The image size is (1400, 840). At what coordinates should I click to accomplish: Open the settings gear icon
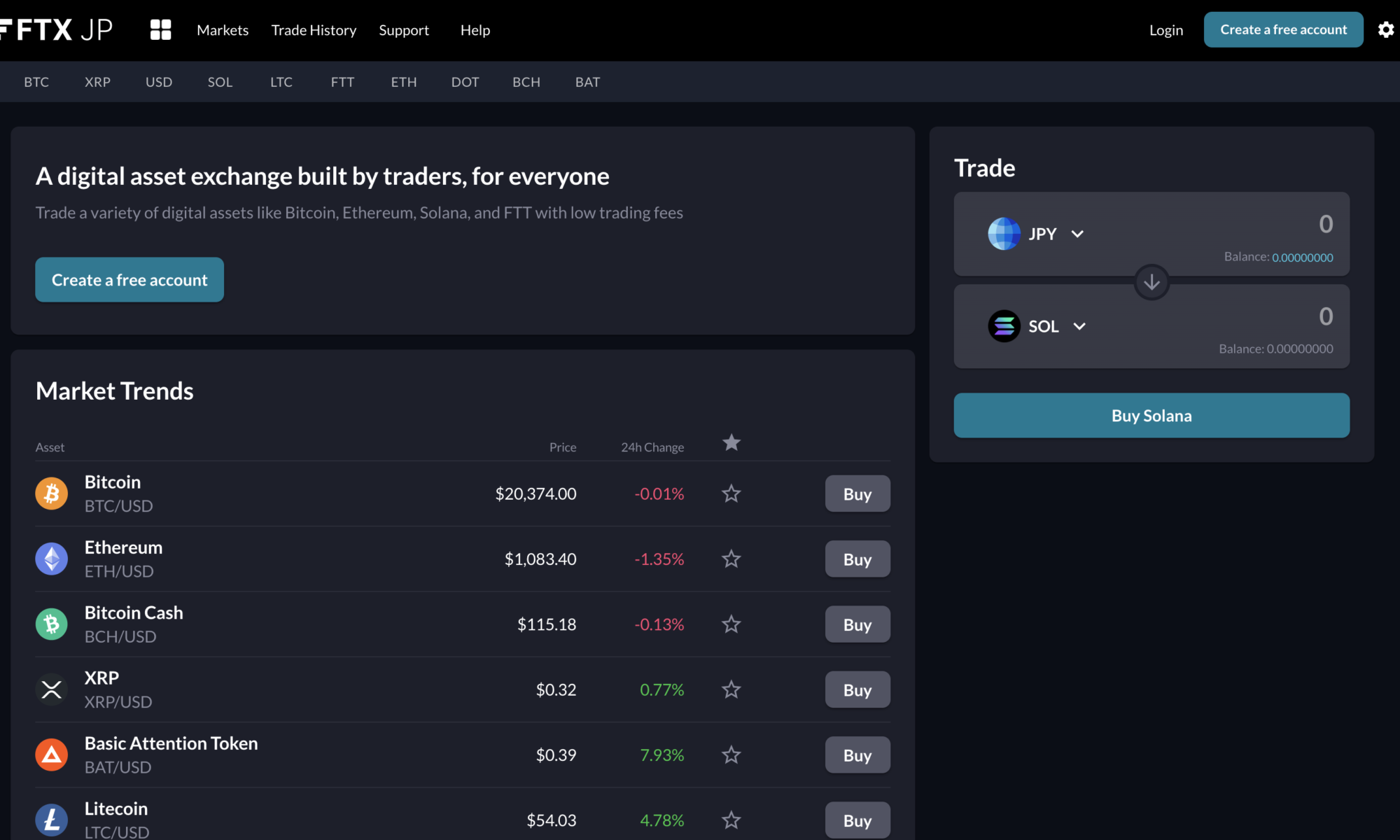coord(1385,30)
